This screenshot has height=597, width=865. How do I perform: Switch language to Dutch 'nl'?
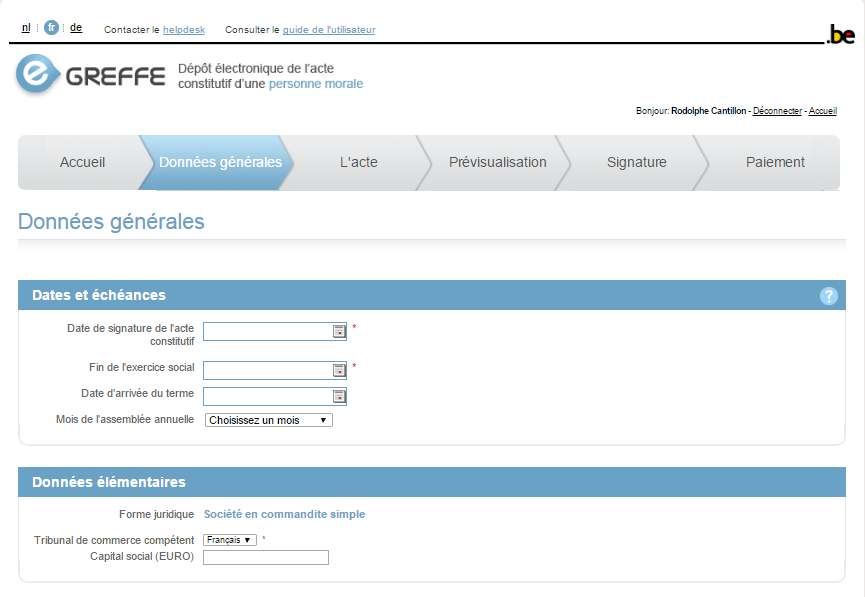click(x=26, y=28)
